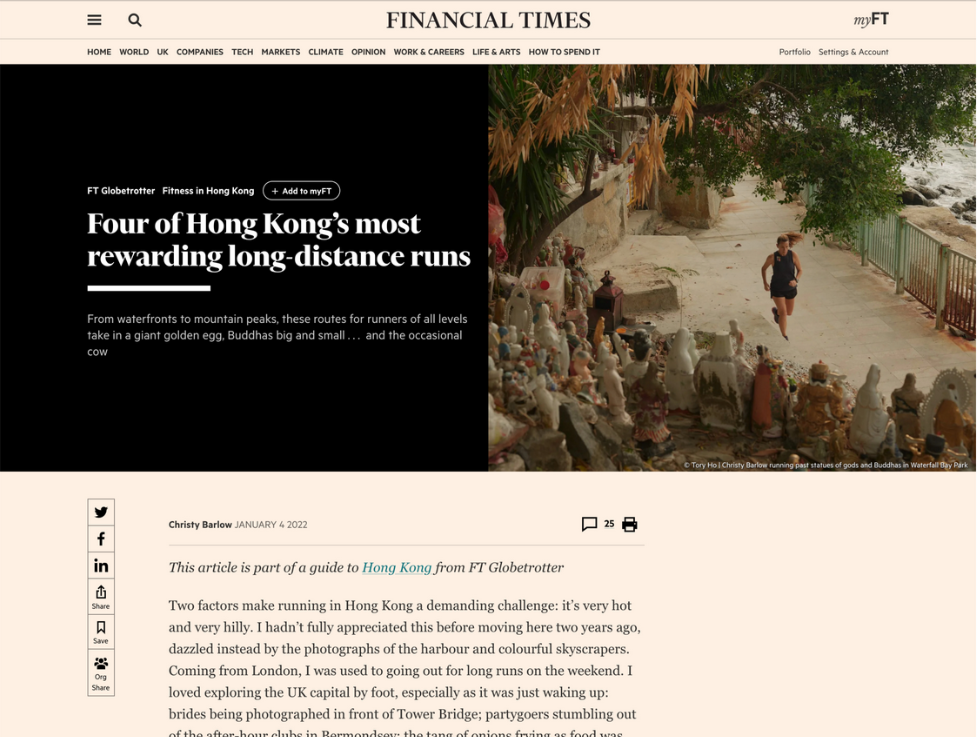Open HOW TO SPEND IT section

tap(564, 52)
